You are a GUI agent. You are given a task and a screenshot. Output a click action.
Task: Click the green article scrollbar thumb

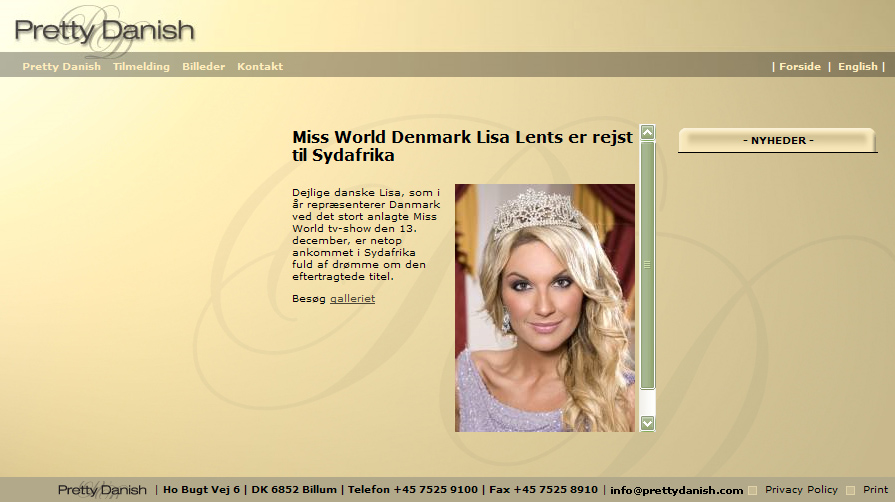point(647,264)
